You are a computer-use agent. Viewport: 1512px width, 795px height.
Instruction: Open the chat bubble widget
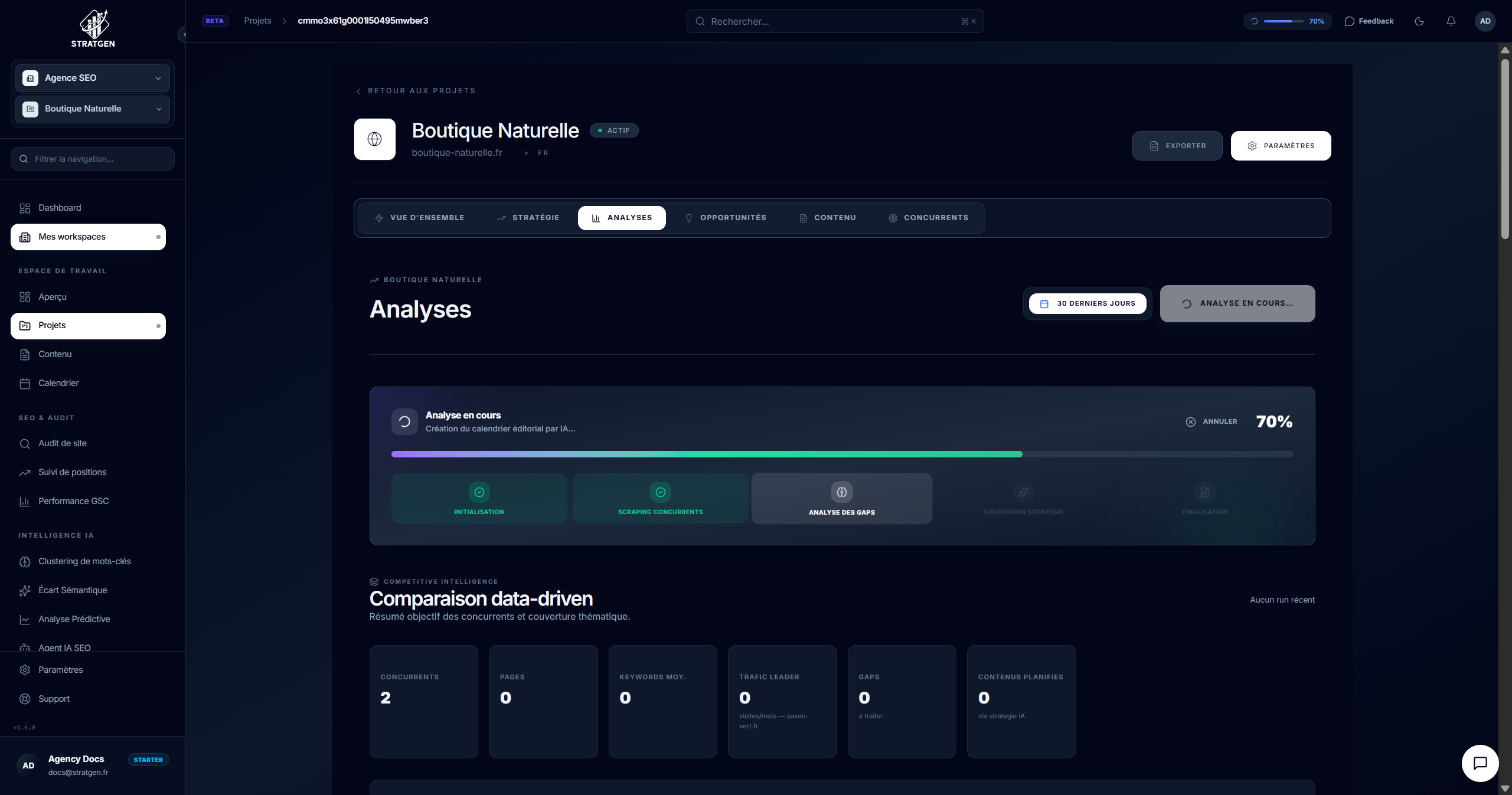1480,763
